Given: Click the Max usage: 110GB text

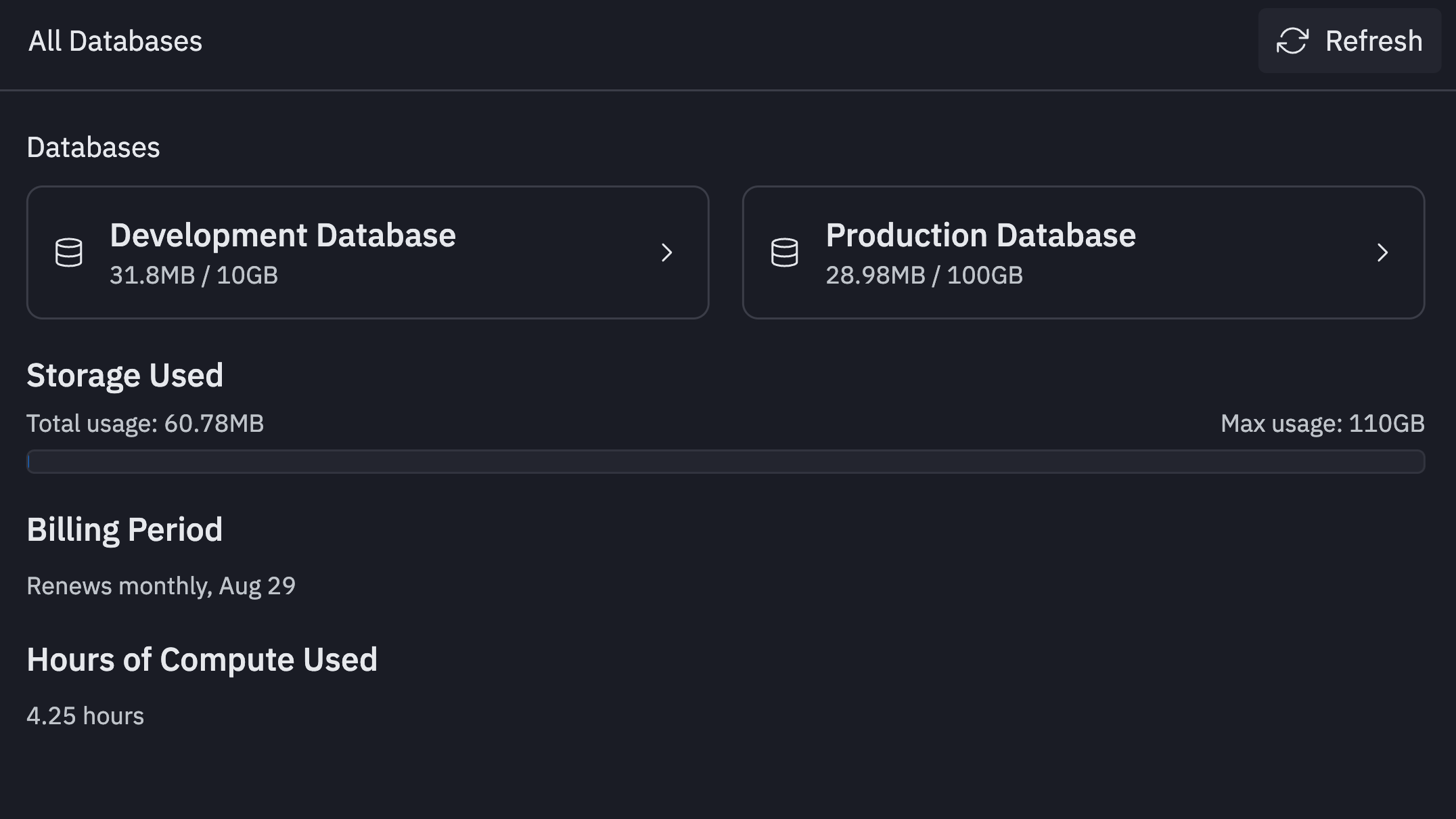Looking at the screenshot, I should (x=1322, y=424).
